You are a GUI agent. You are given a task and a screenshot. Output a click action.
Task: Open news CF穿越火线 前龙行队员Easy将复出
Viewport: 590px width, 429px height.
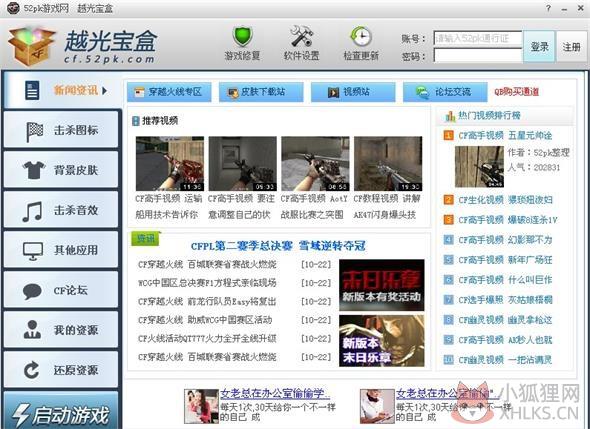point(207,301)
